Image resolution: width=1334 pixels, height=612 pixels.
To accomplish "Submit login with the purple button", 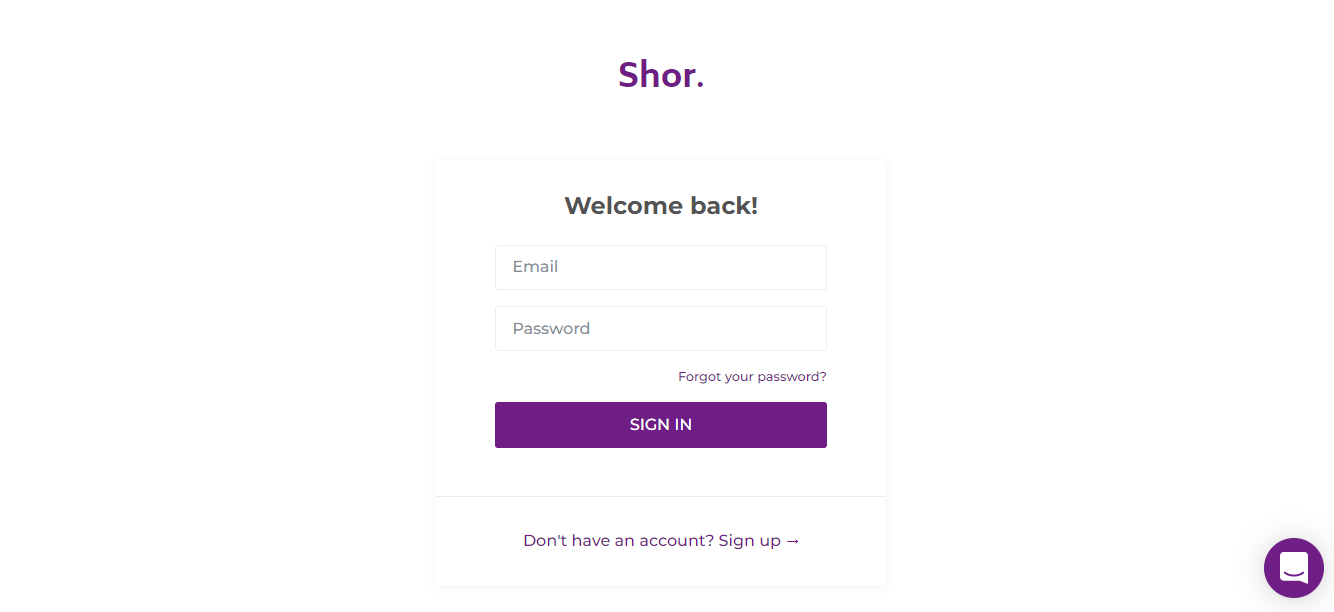I will (660, 425).
